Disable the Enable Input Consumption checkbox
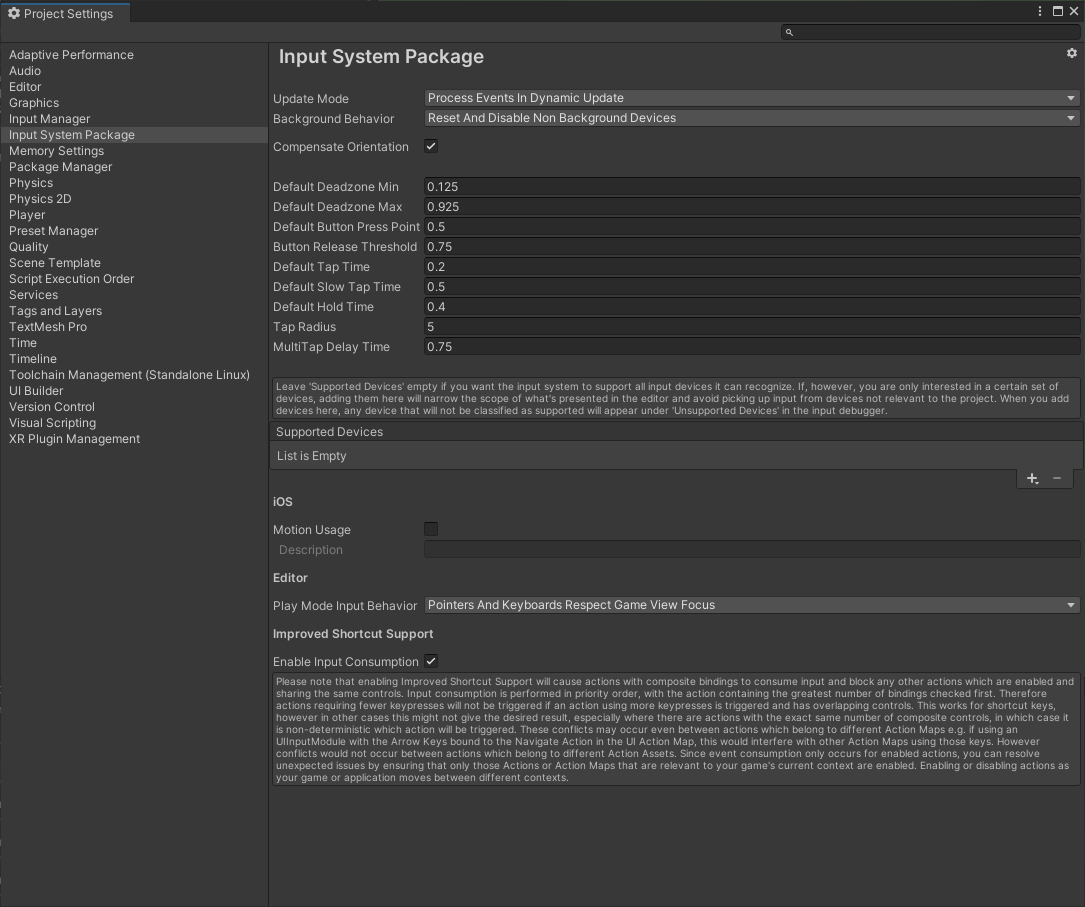This screenshot has height=907, width=1085. click(x=430, y=661)
